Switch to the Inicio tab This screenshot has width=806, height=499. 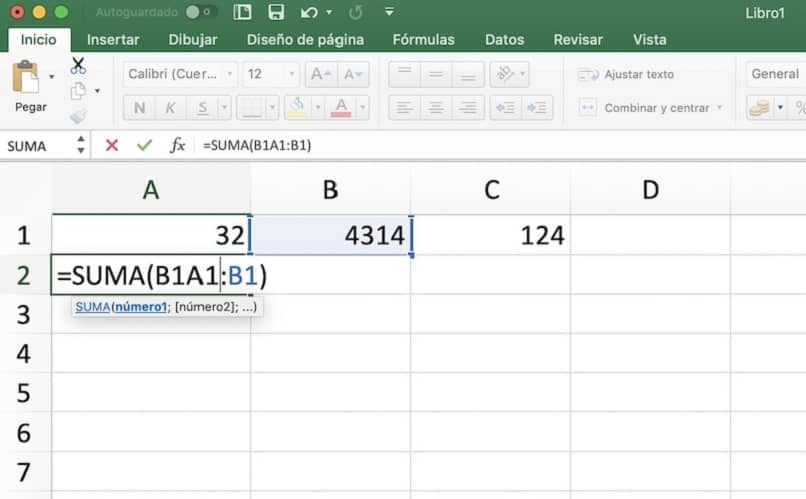pos(39,40)
